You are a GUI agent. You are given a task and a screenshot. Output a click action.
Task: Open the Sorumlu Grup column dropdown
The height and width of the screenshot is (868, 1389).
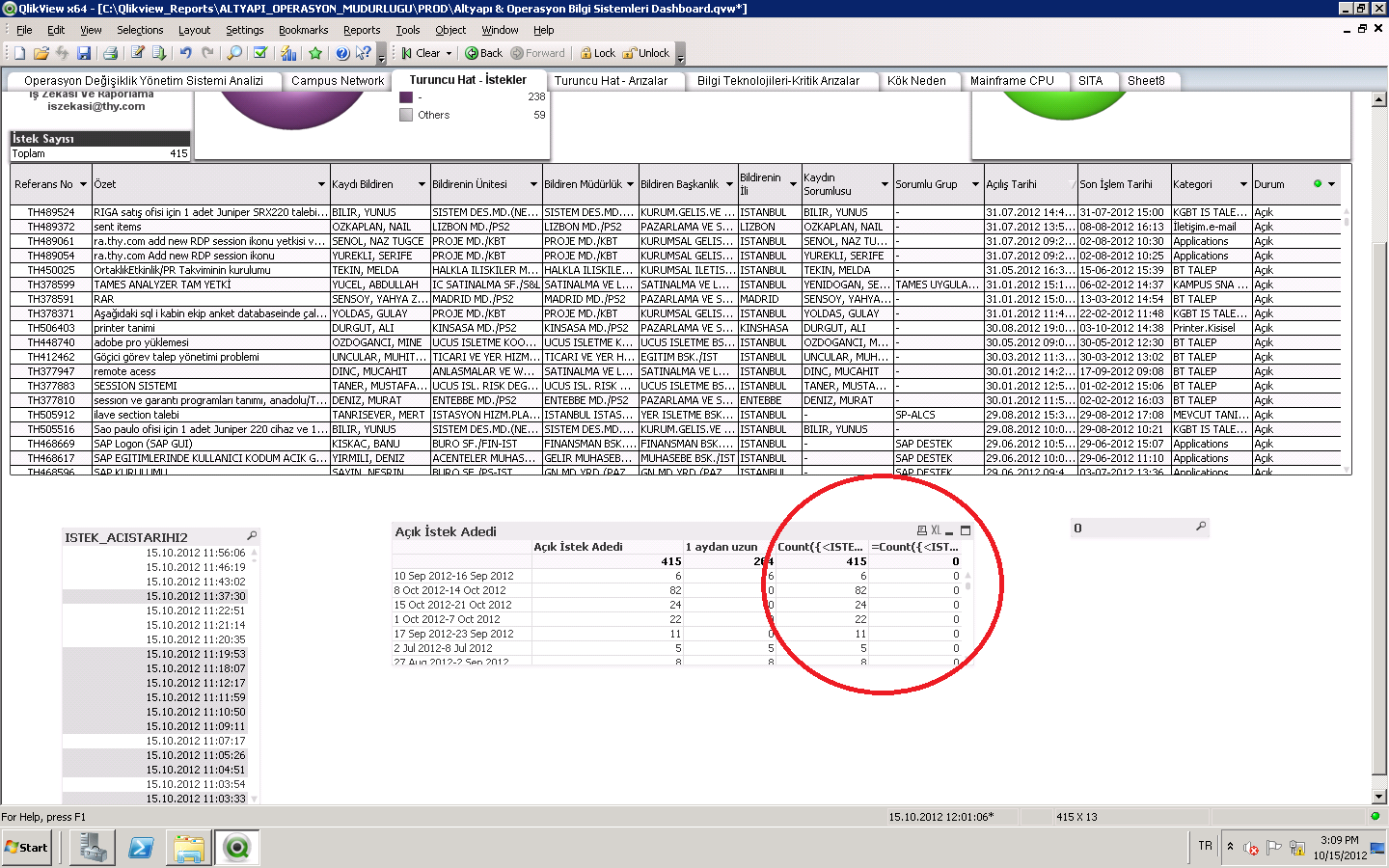coord(975,184)
